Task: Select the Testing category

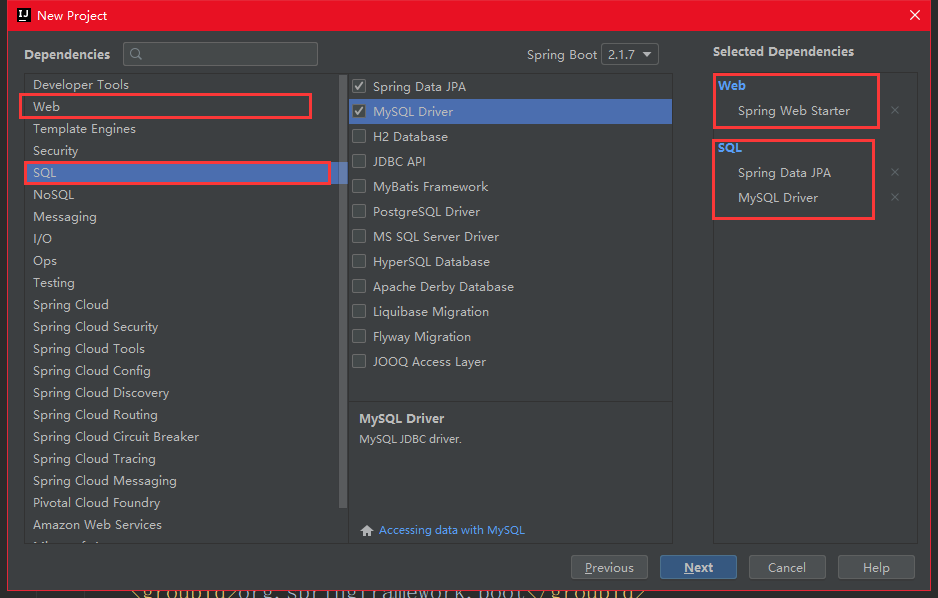Action: point(181,283)
